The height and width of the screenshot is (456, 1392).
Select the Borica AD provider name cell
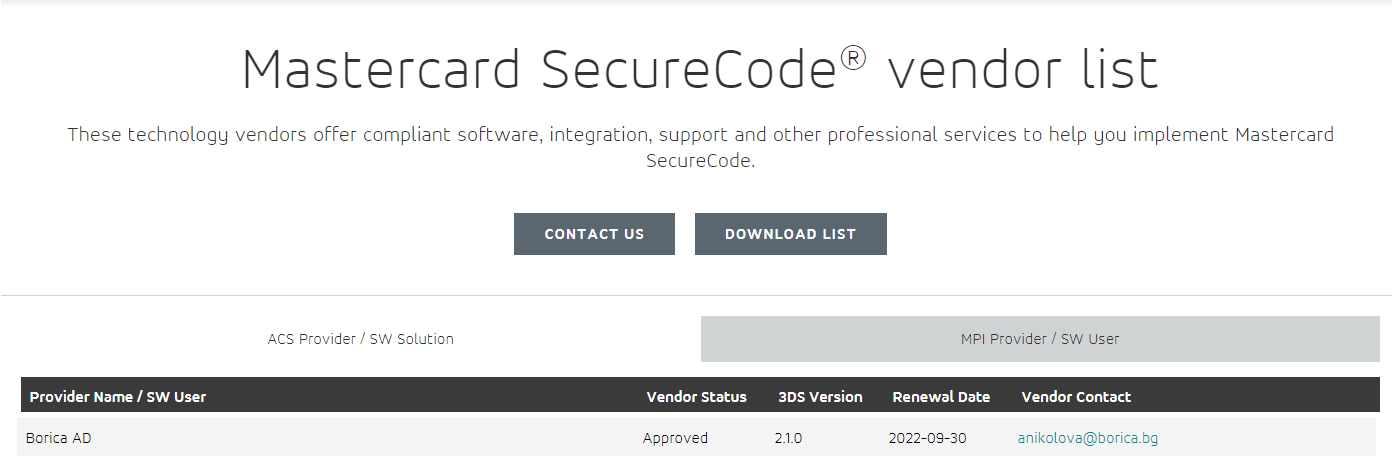click(59, 438)
